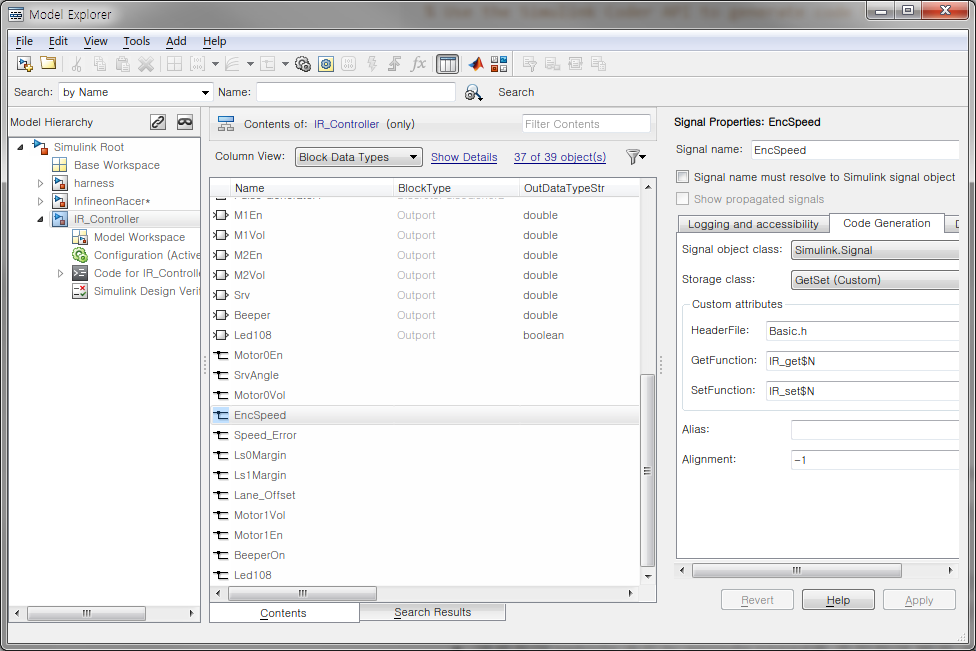The width and height of the screenshot is (976, 651).
Task: Click the Apply button
Action: click(x=919, y=600)
